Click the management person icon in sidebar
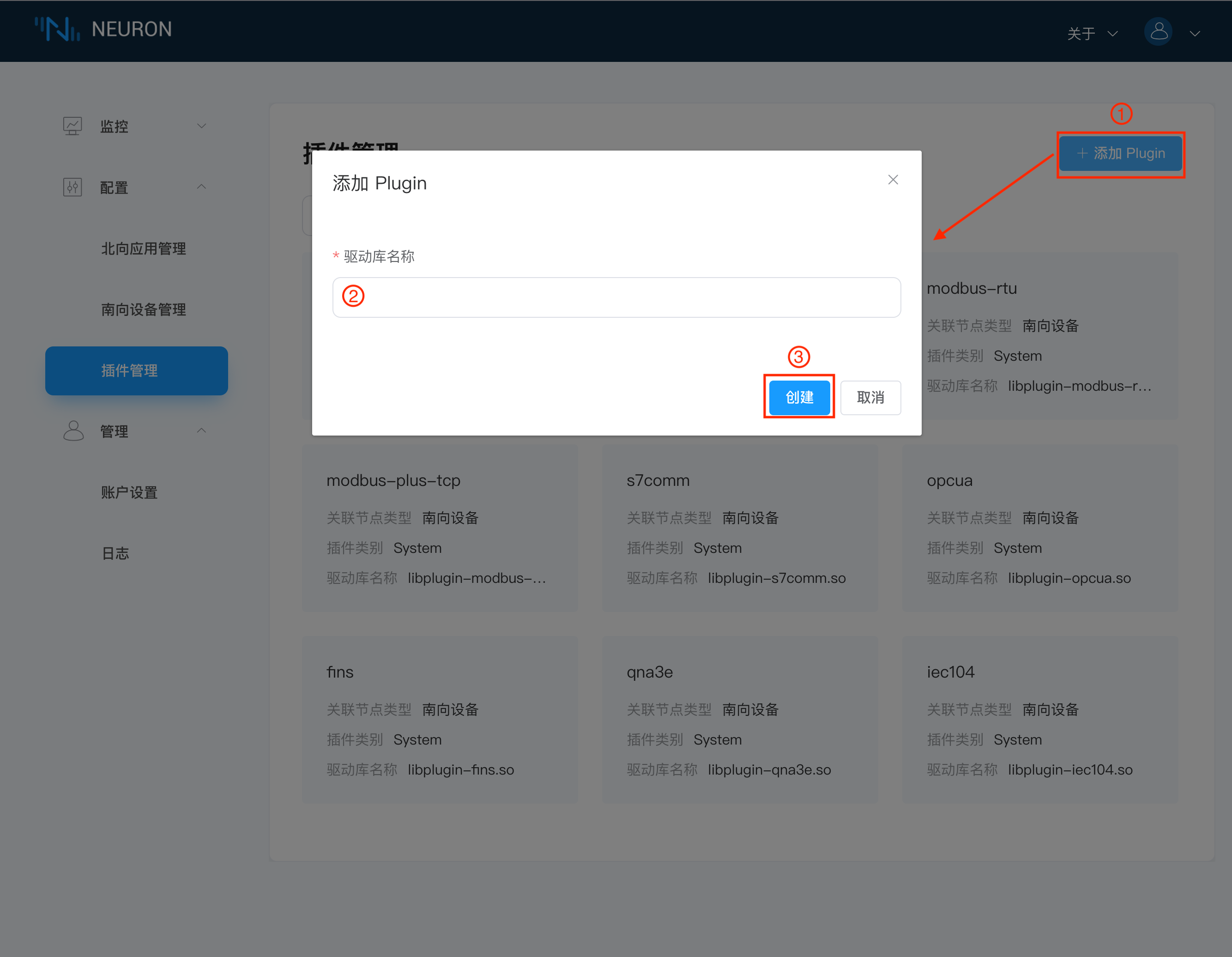Screen dimensions: 1232x957 pos(73,430)
